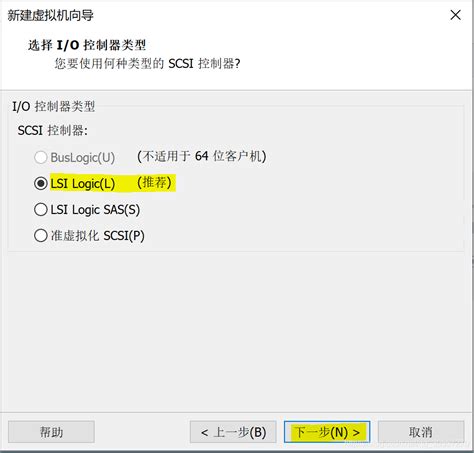Select the BusLogic(U) radio circle
Image resolution: width=474 pixels, height=453 pixels.
coord(41,157)
